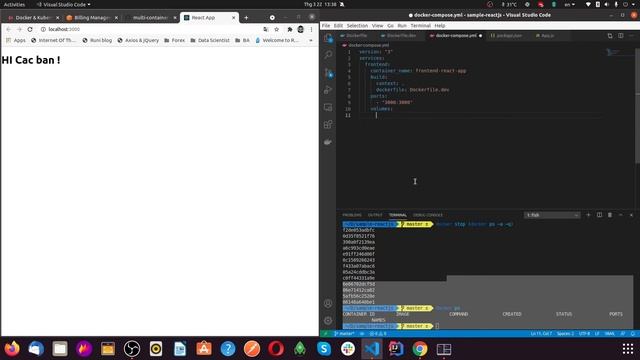The height and width of the screenshot is (360, 640).
Task: Open the notifications bell in VS Code status bar
Action: point(633,333)
